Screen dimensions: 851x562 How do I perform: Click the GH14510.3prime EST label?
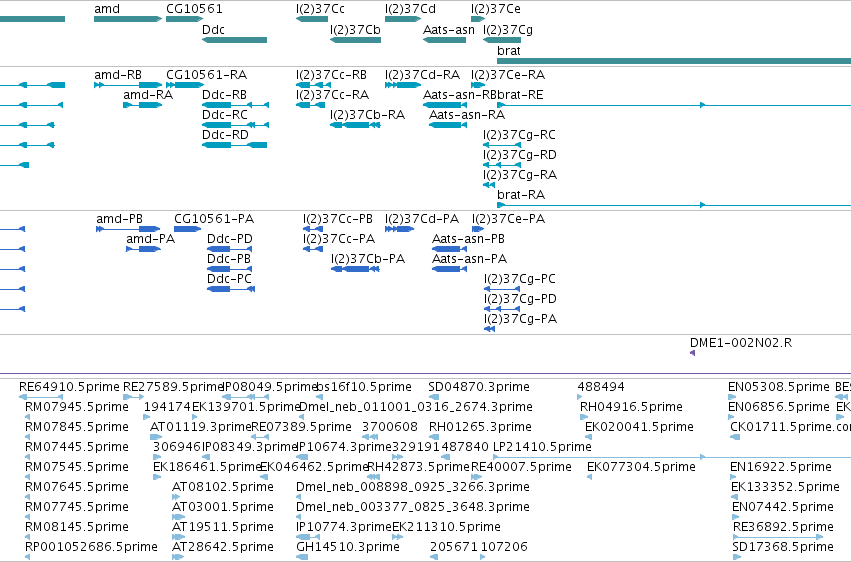pyautogui.click(x=348, y=547)
